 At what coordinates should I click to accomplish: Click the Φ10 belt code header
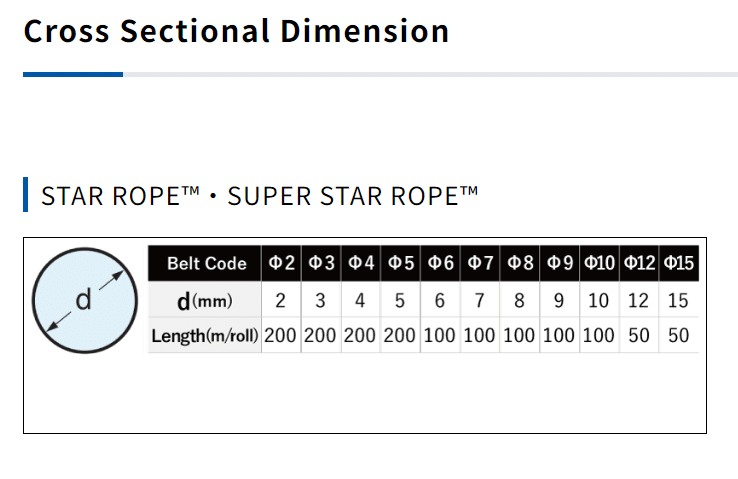pyautogui.click(x=598, y=264)
